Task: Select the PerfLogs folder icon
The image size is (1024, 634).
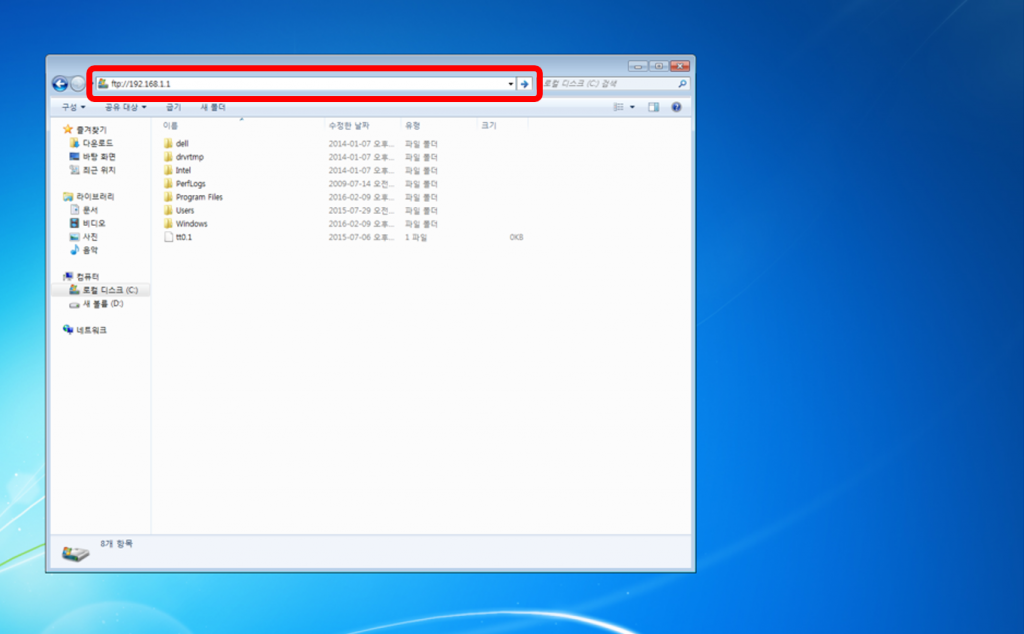Action: 168,183
